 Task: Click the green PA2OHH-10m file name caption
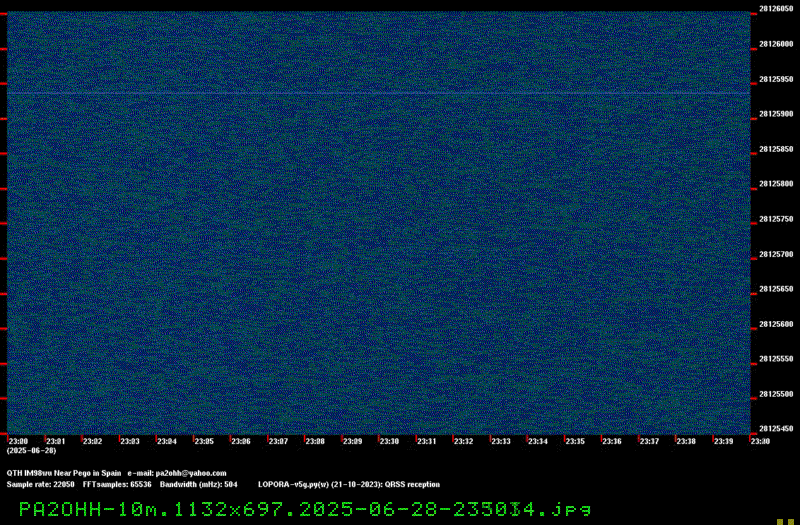pos(305,509)
